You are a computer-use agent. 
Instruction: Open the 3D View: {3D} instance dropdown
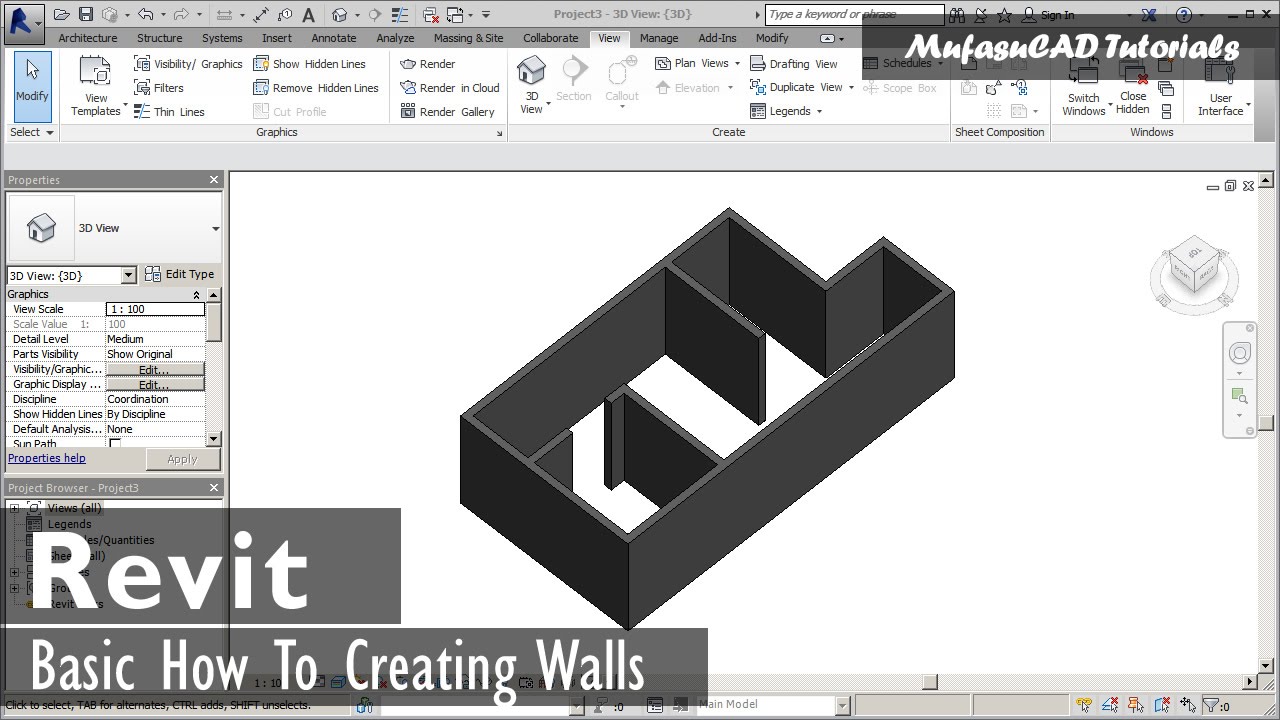128,275
